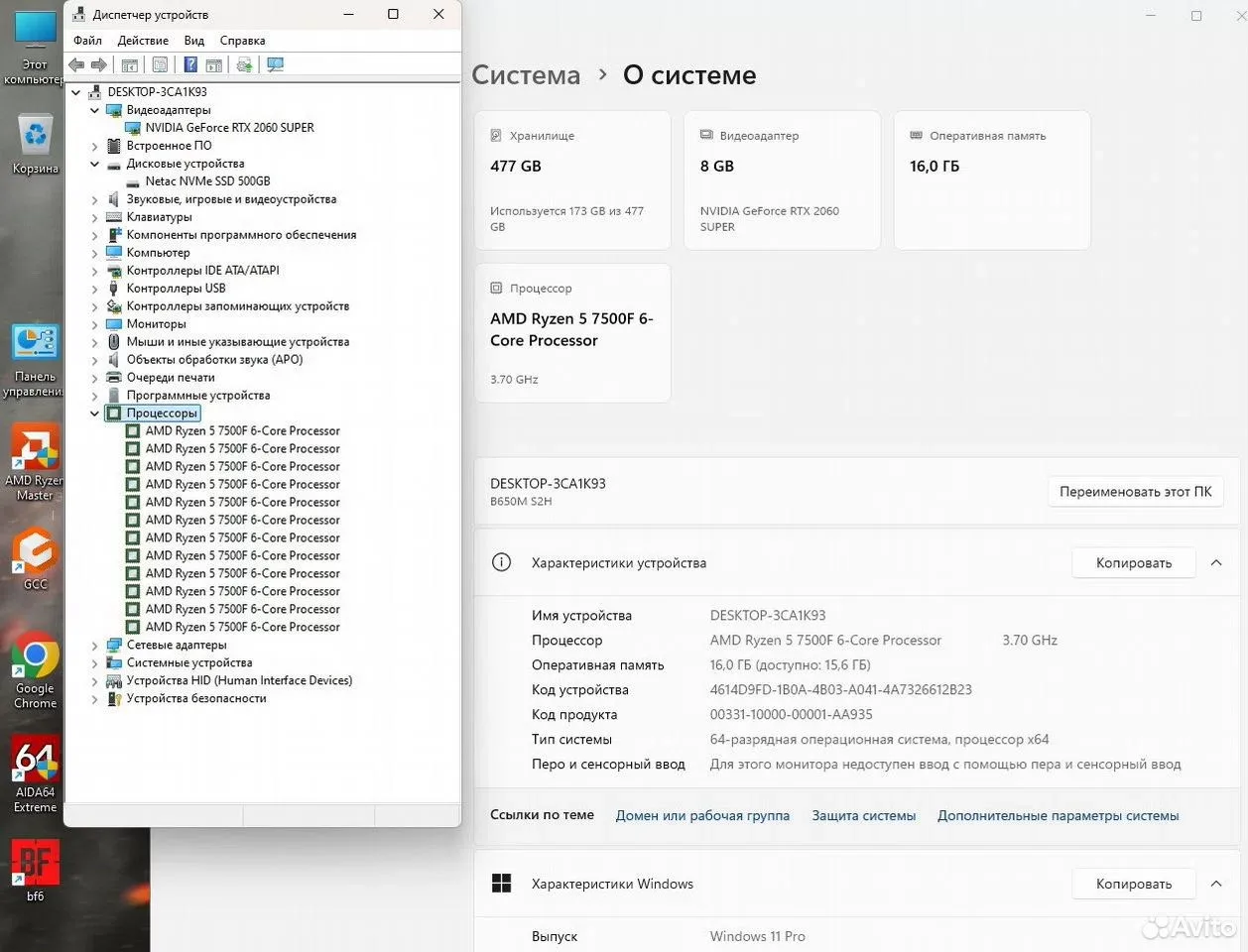Screen dimensions: 1248x952
Task: Click the Back arrow in Device Manager toolbar
Action: pos(76,64)
